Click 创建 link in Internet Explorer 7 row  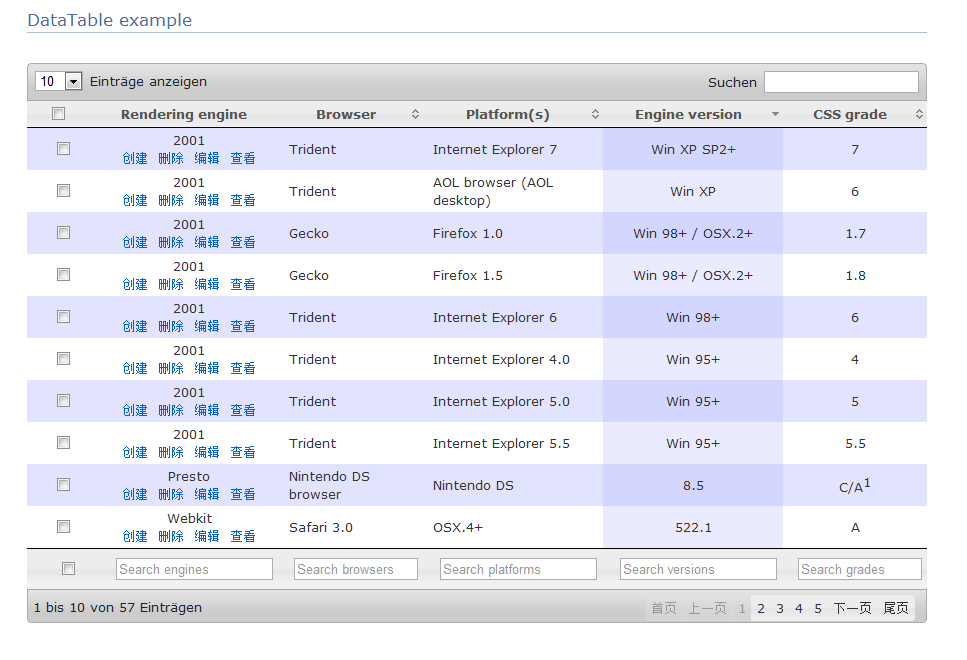pos(135,159)
